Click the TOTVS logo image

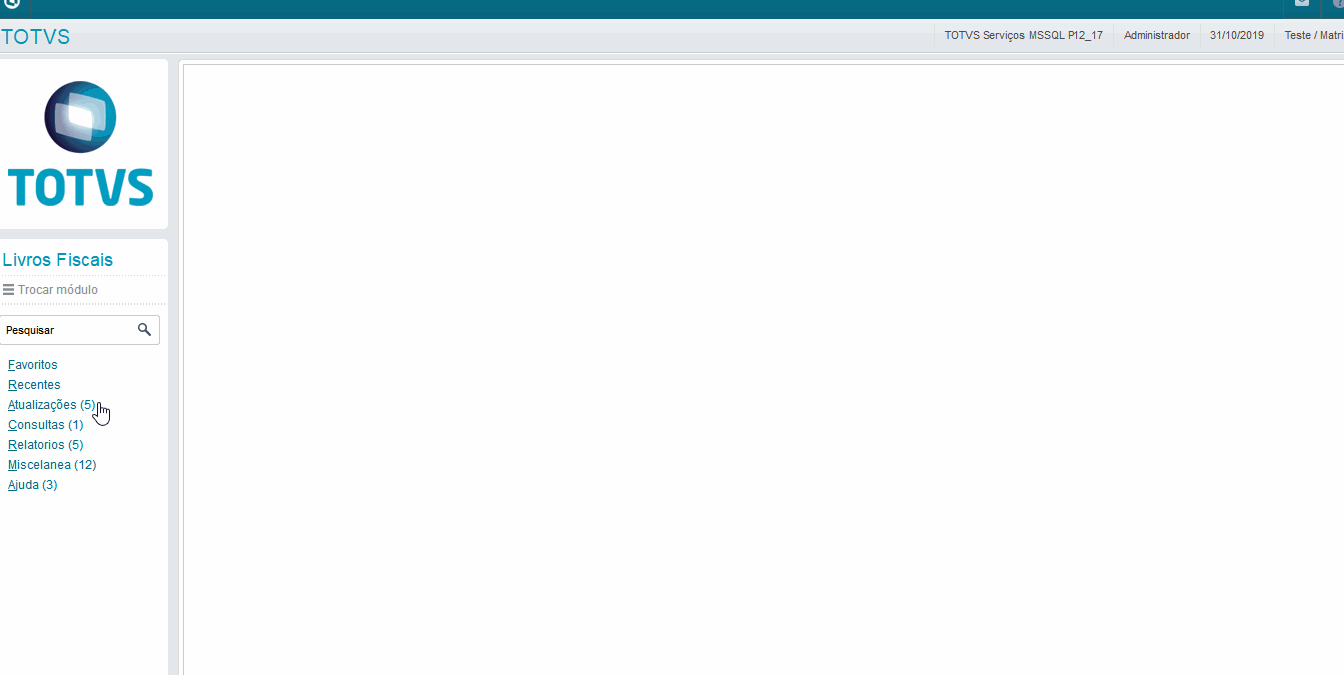tap(81, 144)
